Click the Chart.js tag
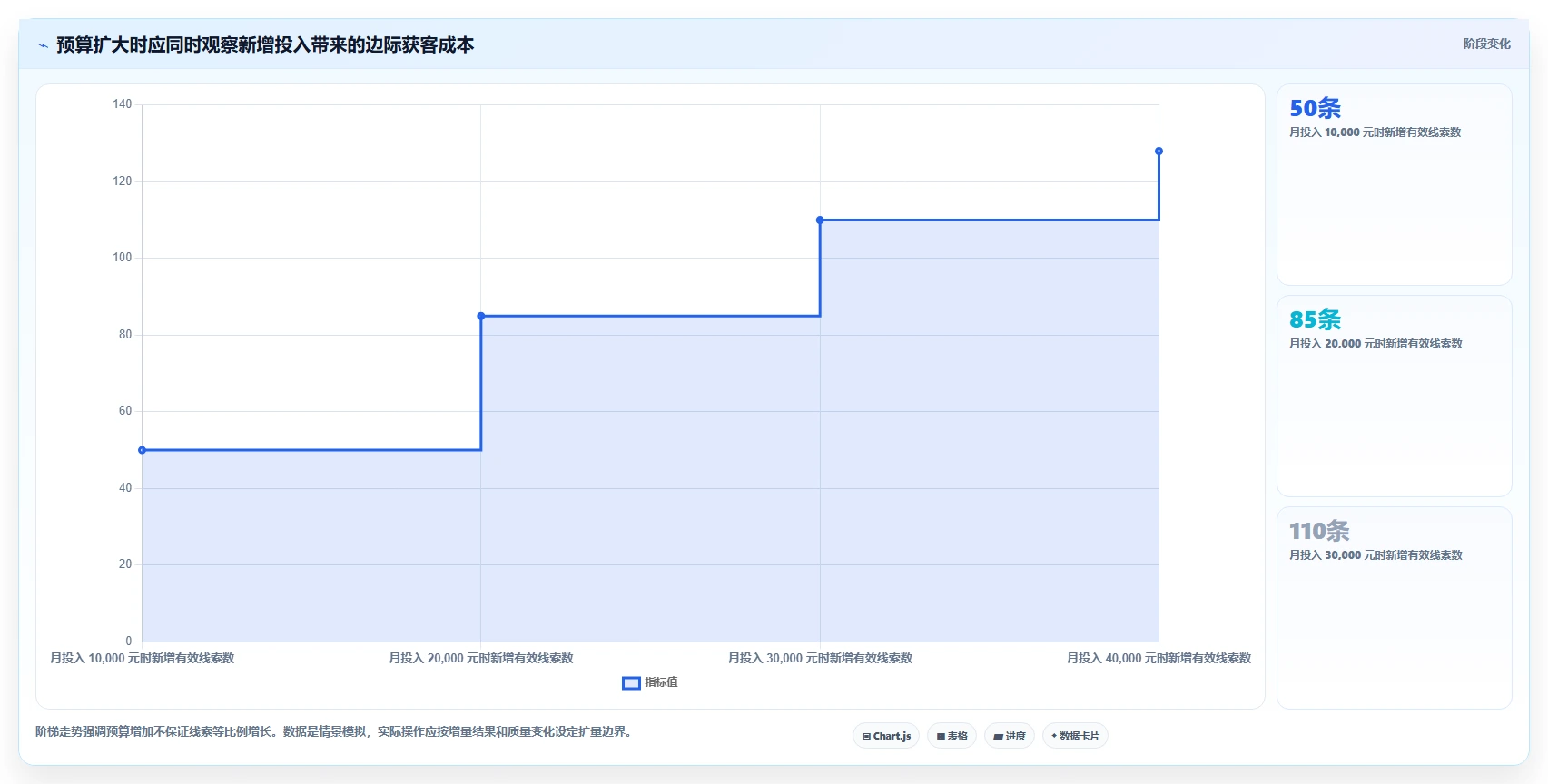Screen dimensions: 1548x784 (886, 736)
